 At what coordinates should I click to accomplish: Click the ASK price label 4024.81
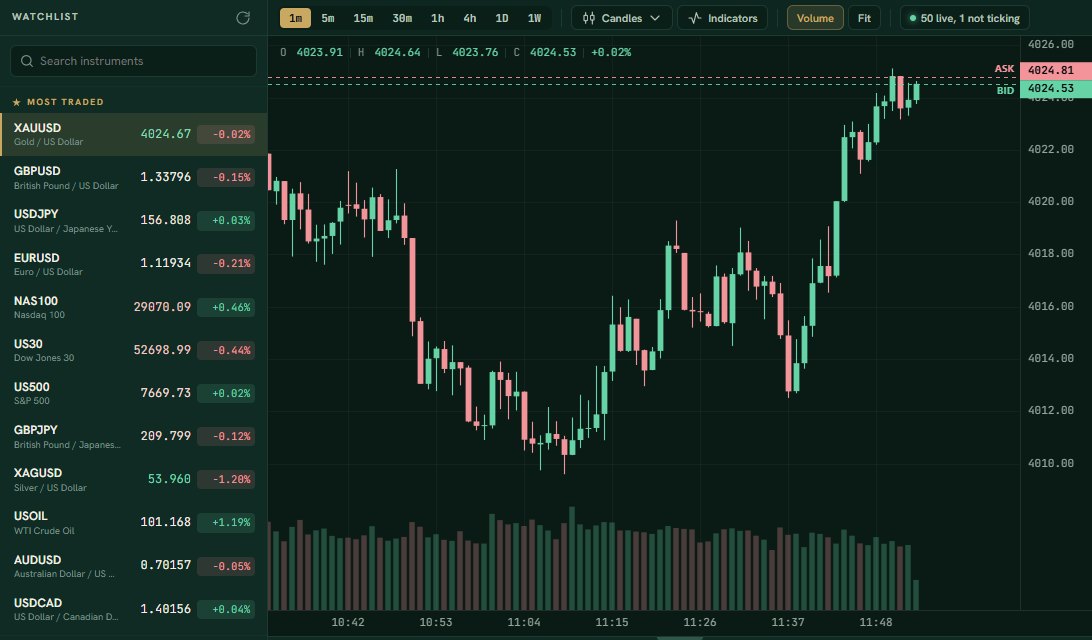(1055, 70)
